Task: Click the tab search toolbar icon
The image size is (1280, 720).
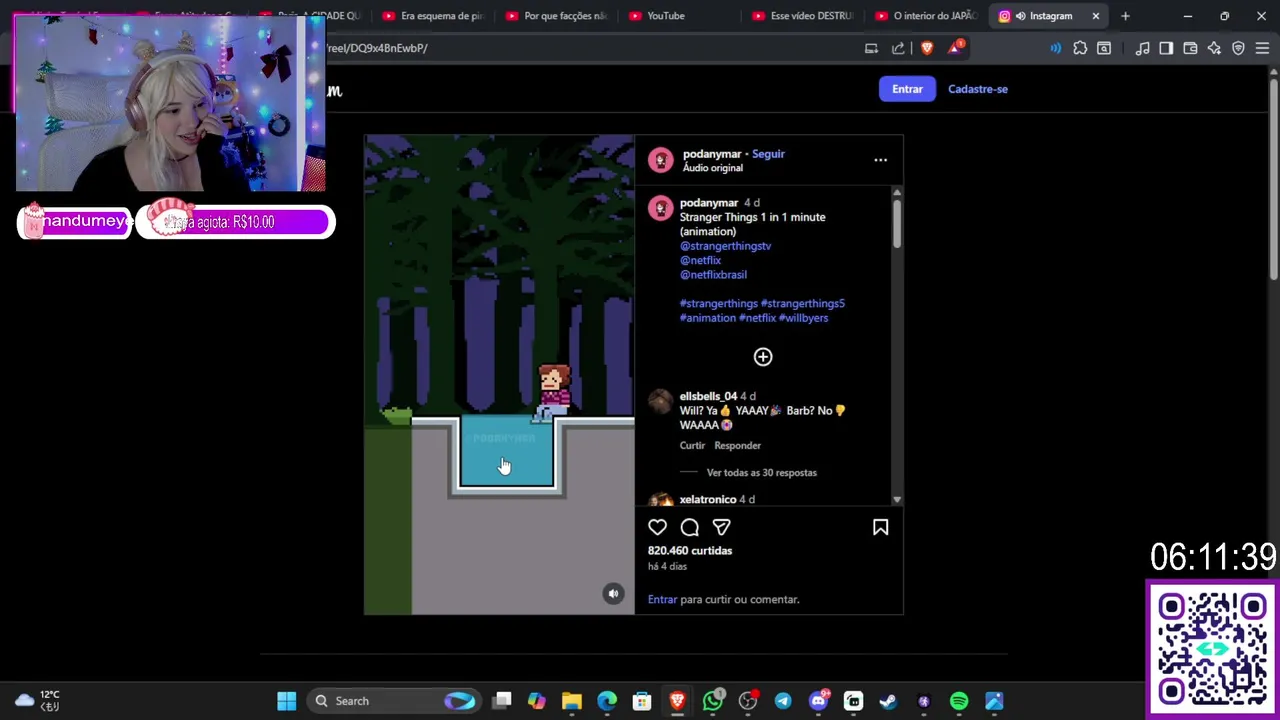Action: (1104, 48)
